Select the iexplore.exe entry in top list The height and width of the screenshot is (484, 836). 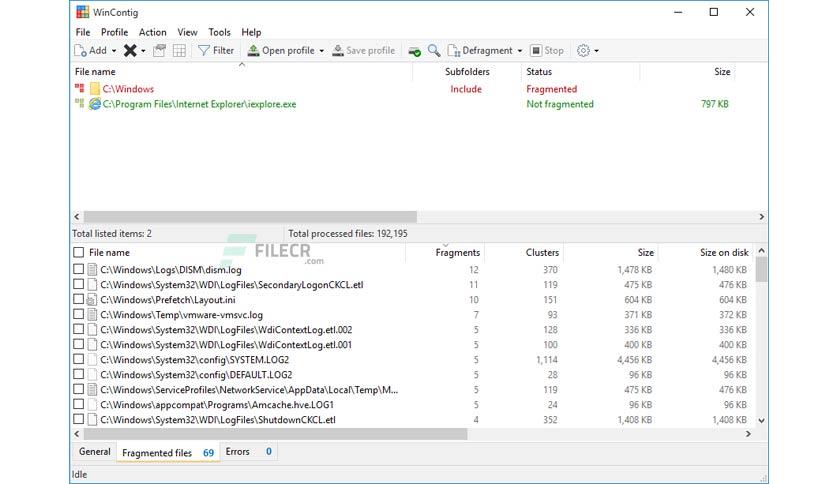[x=404, y=104]
